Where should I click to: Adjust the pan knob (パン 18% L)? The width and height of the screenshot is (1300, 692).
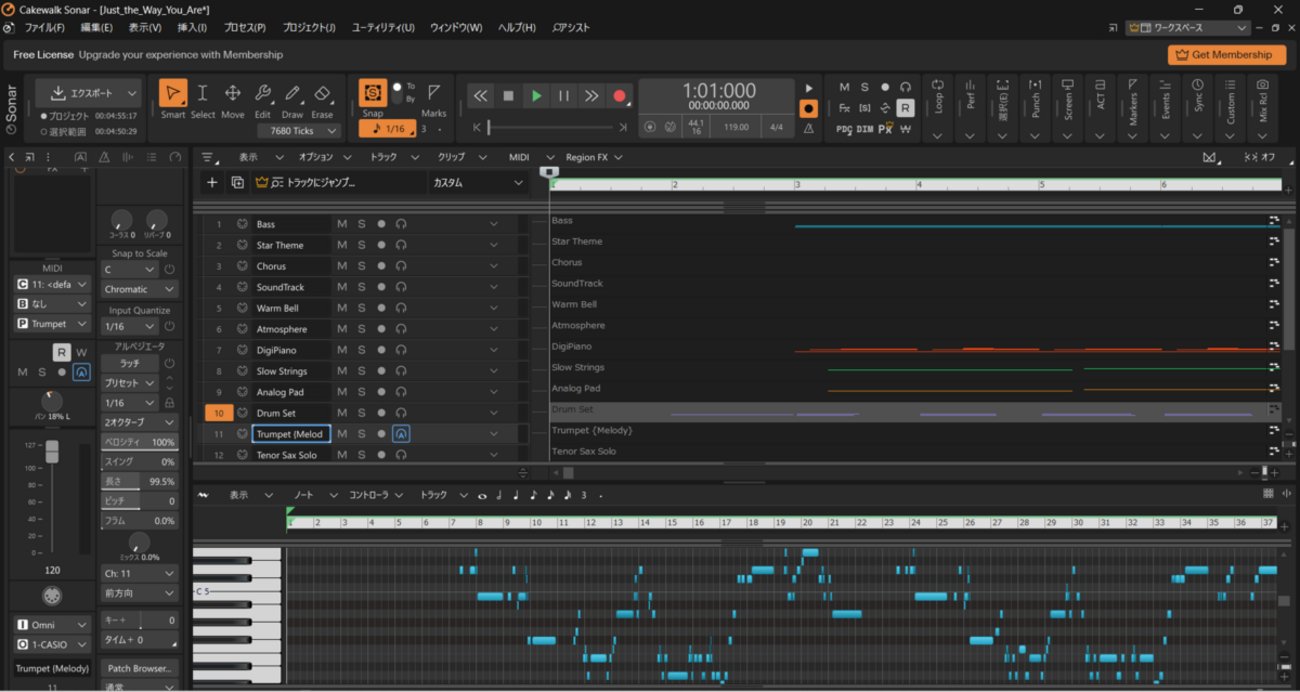(52, 401)
